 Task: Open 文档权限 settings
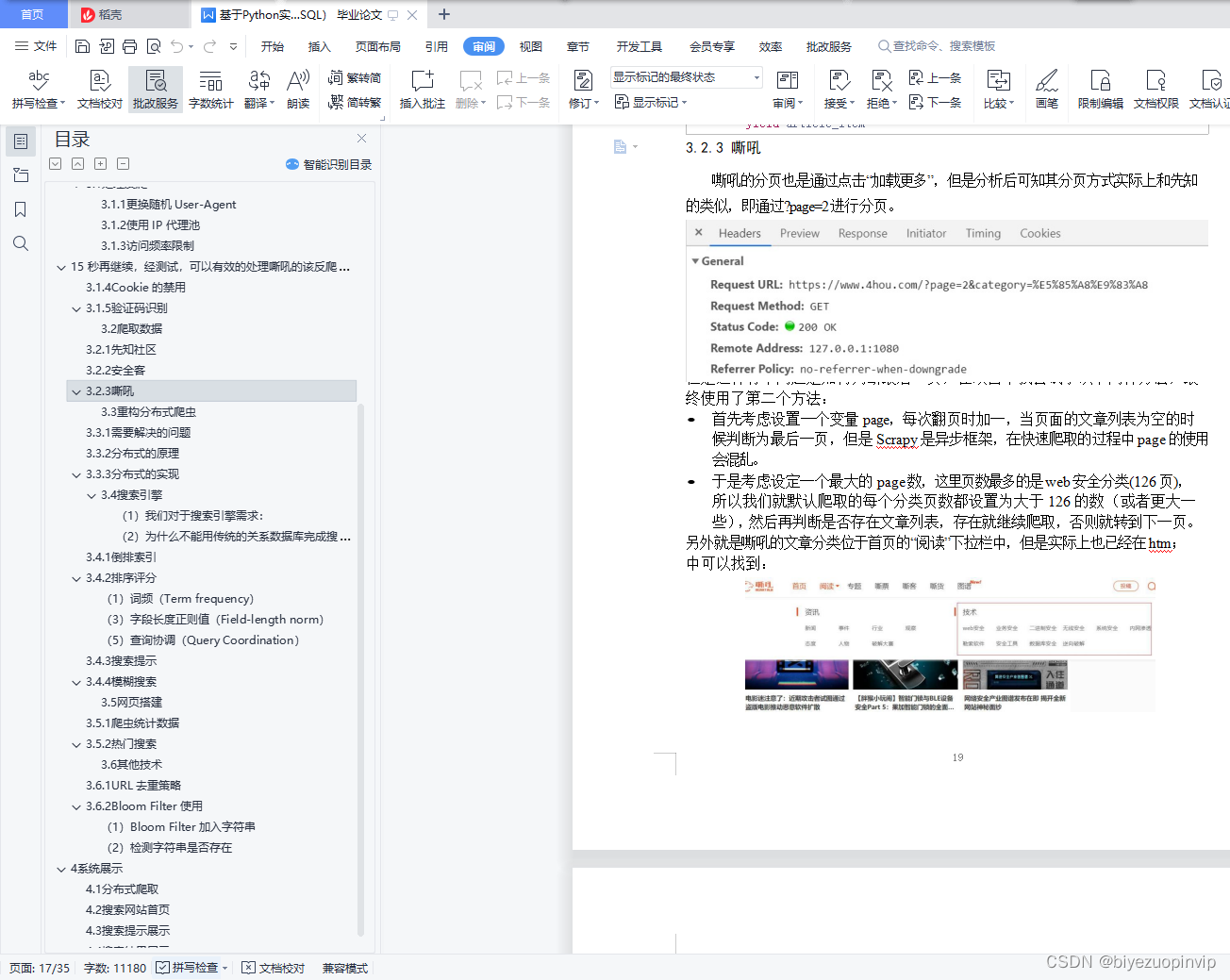pos(1155,90)
